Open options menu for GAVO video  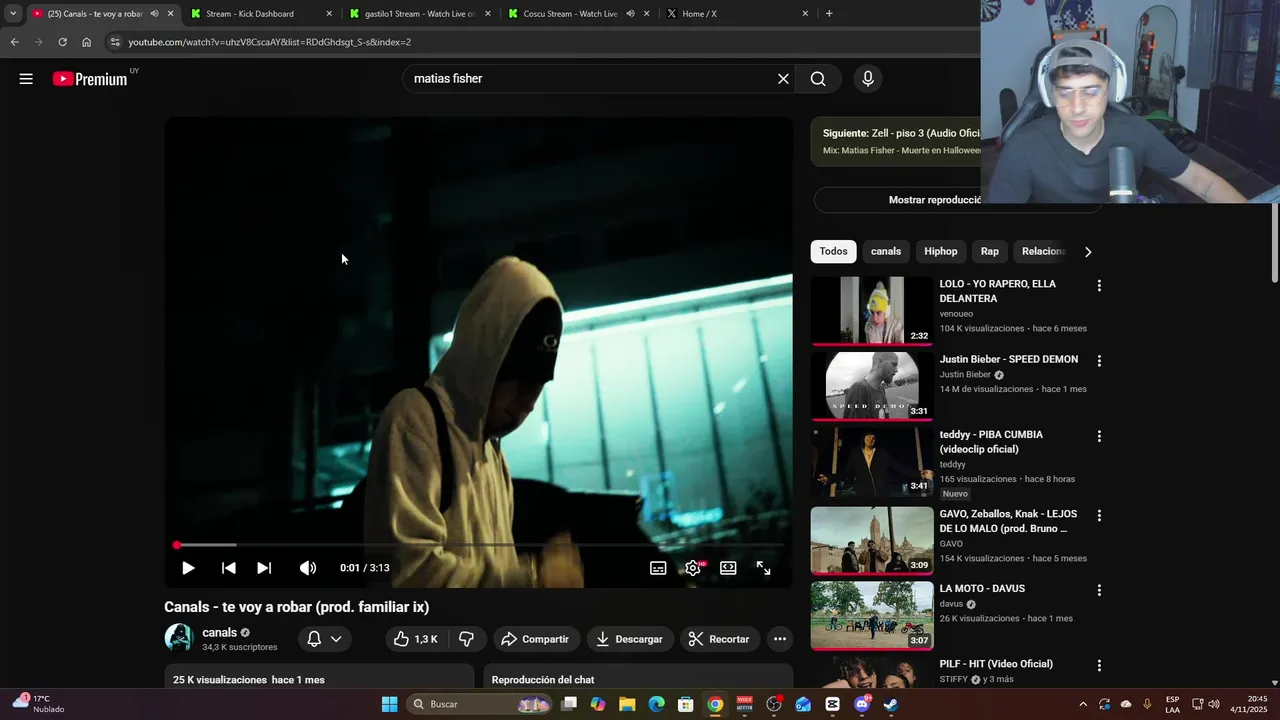tap(1099, 515)
